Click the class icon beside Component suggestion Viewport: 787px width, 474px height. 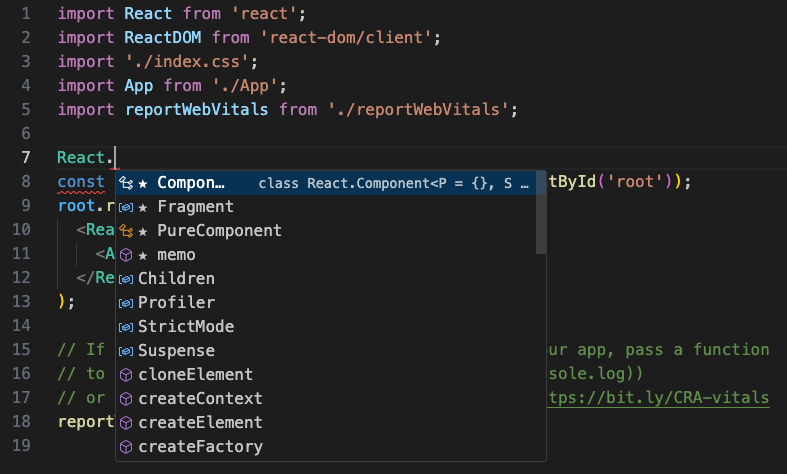click(x=127, y=183)
